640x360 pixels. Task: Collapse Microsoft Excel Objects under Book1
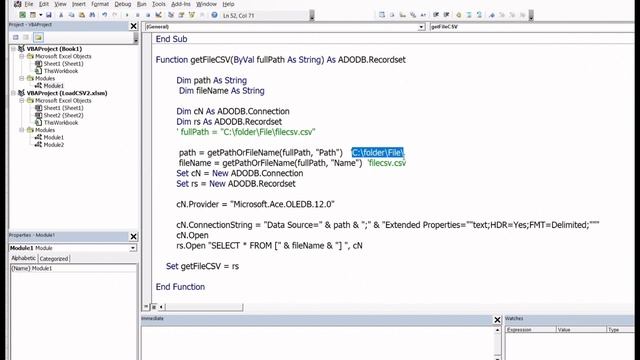point(22,56)
